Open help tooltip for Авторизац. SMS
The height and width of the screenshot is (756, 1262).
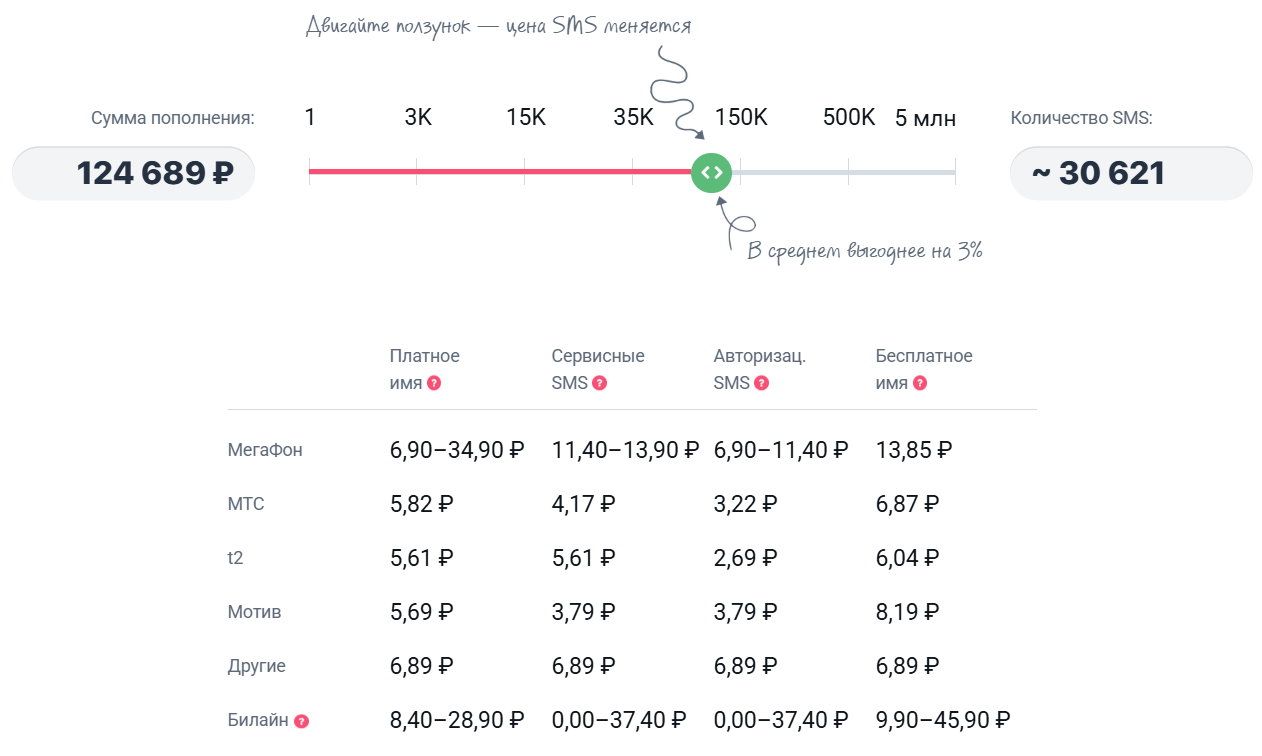coord(762,383)
